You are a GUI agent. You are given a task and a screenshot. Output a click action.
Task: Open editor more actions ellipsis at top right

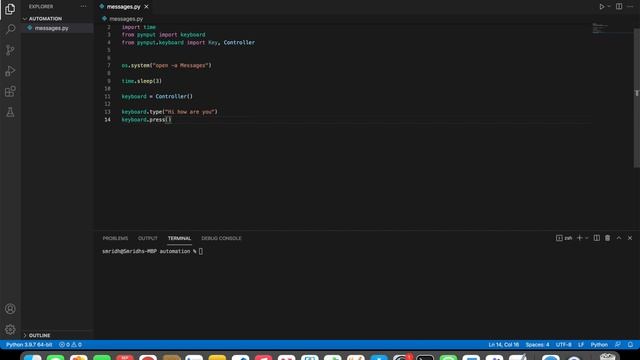click(x=631, y=7)
